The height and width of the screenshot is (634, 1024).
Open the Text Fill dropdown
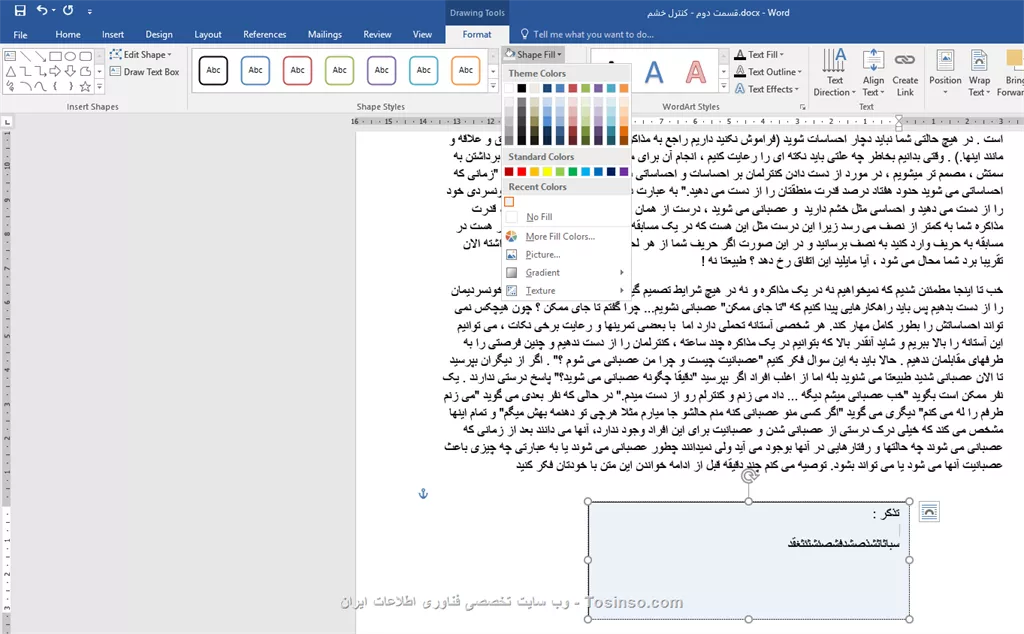pyautogui.click(x=759, y=55)
